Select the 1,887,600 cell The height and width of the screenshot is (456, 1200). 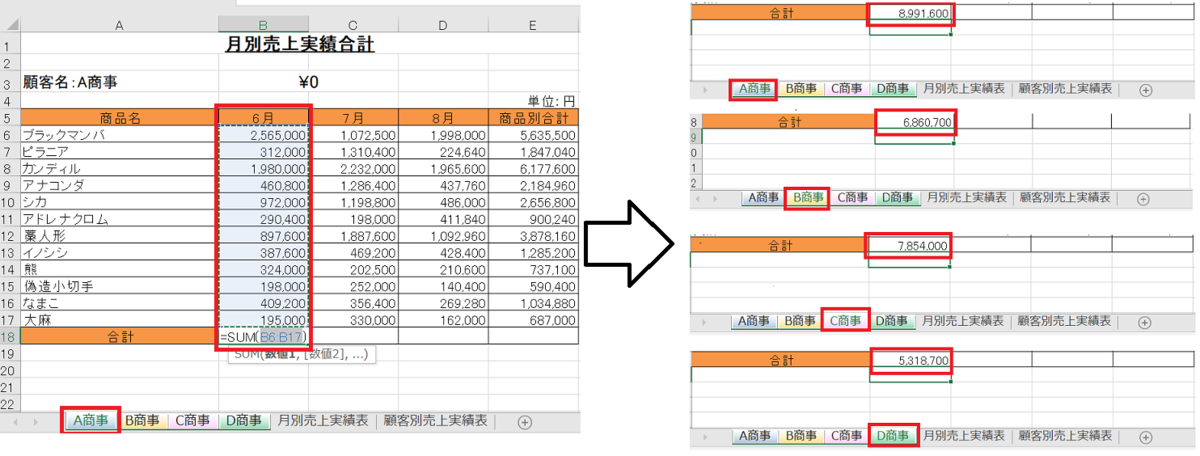coord(354,236)
